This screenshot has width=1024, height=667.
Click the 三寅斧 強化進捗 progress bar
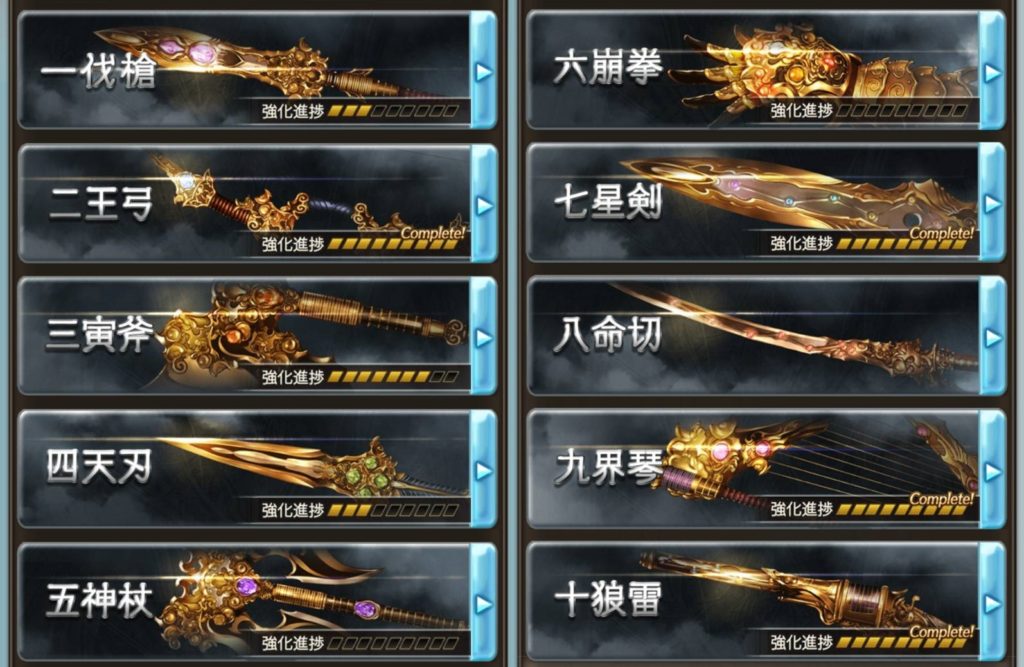(392, 377)
